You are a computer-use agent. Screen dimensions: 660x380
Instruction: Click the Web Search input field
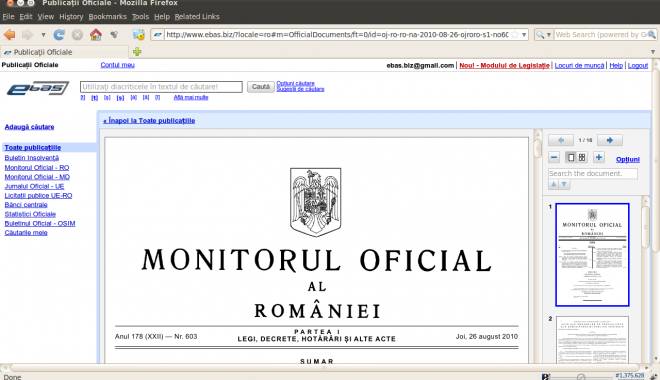point(601,35)
